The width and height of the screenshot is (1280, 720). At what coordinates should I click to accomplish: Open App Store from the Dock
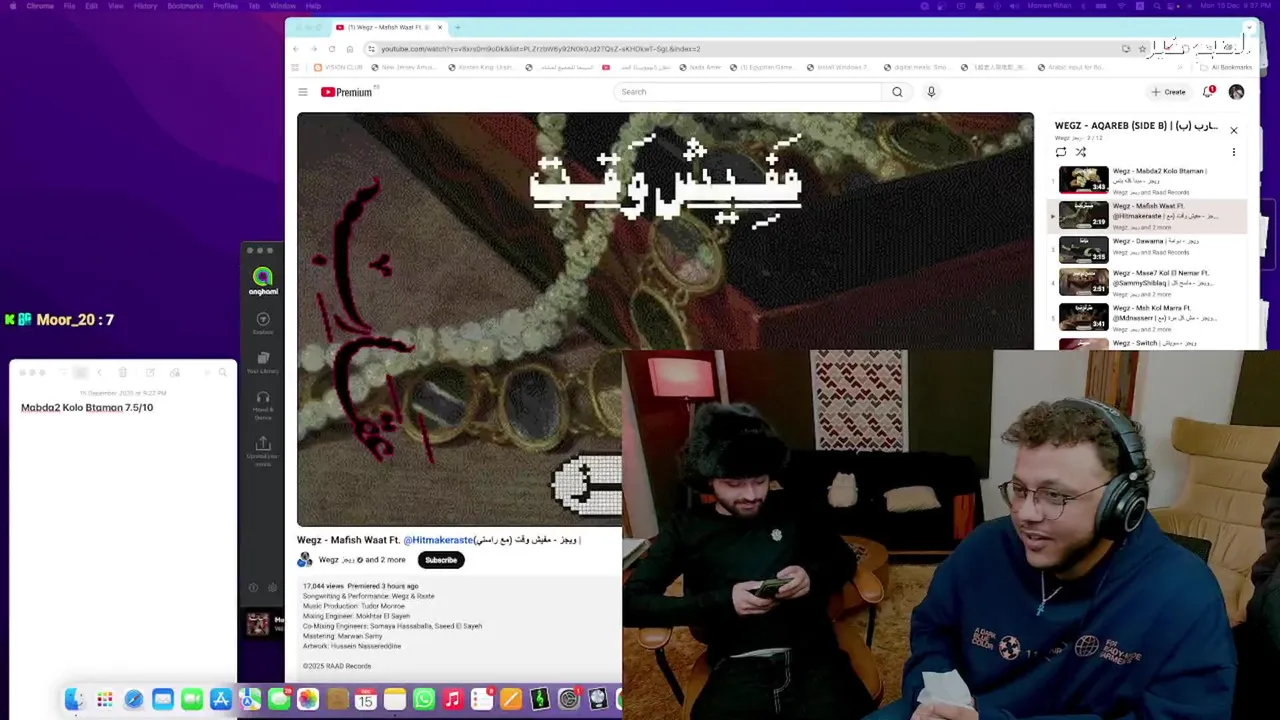(x=220, y=699)
